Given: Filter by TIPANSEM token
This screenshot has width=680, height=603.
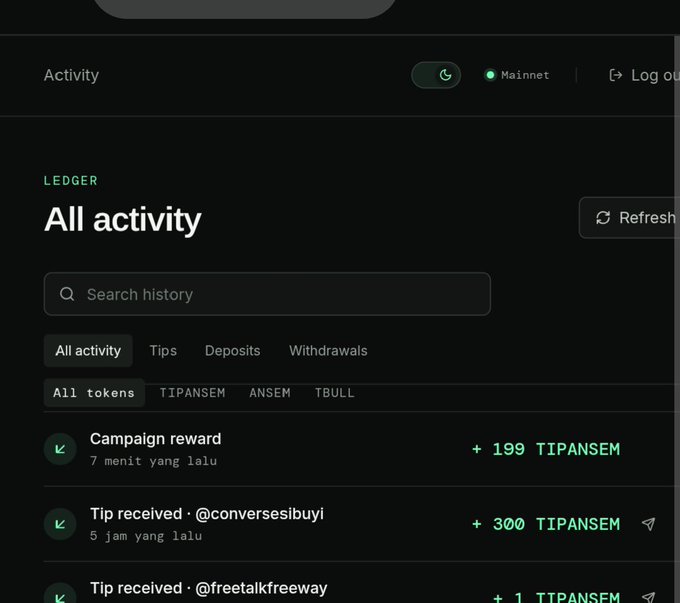Looking at the screenshot, I should tap(193, 393).
